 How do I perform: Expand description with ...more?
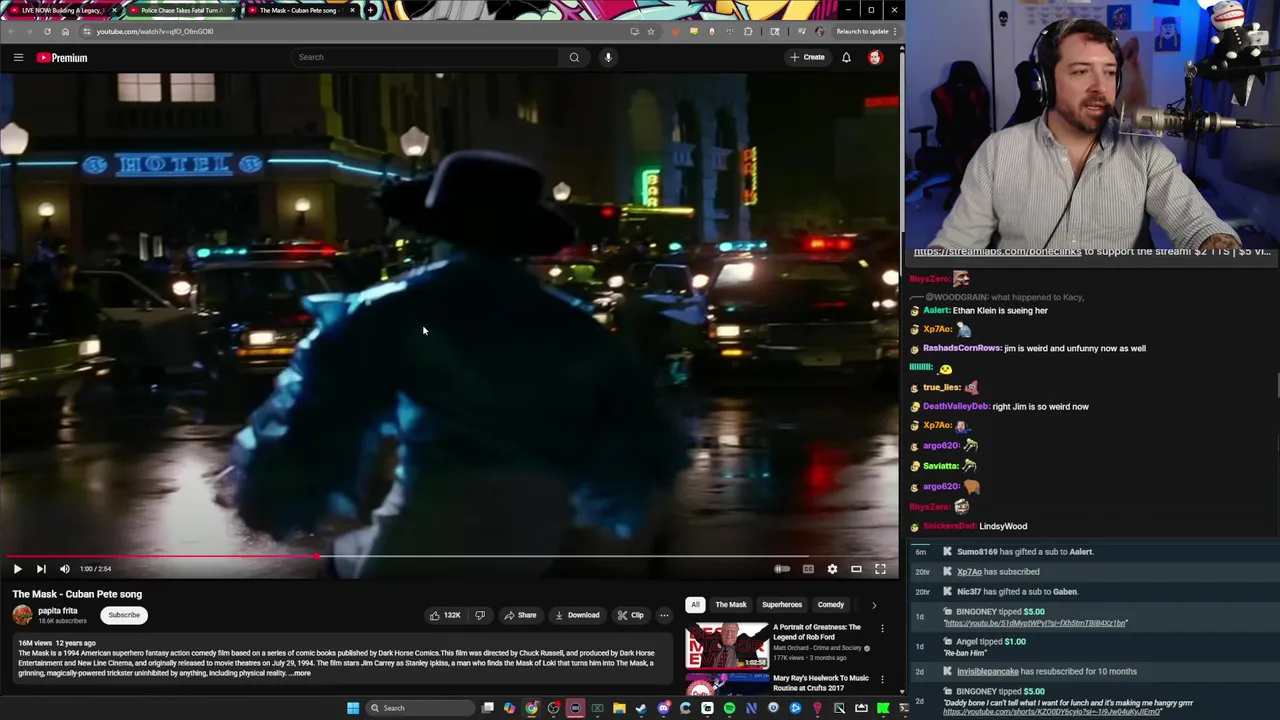pyautogui.click(x=301, y=674)
